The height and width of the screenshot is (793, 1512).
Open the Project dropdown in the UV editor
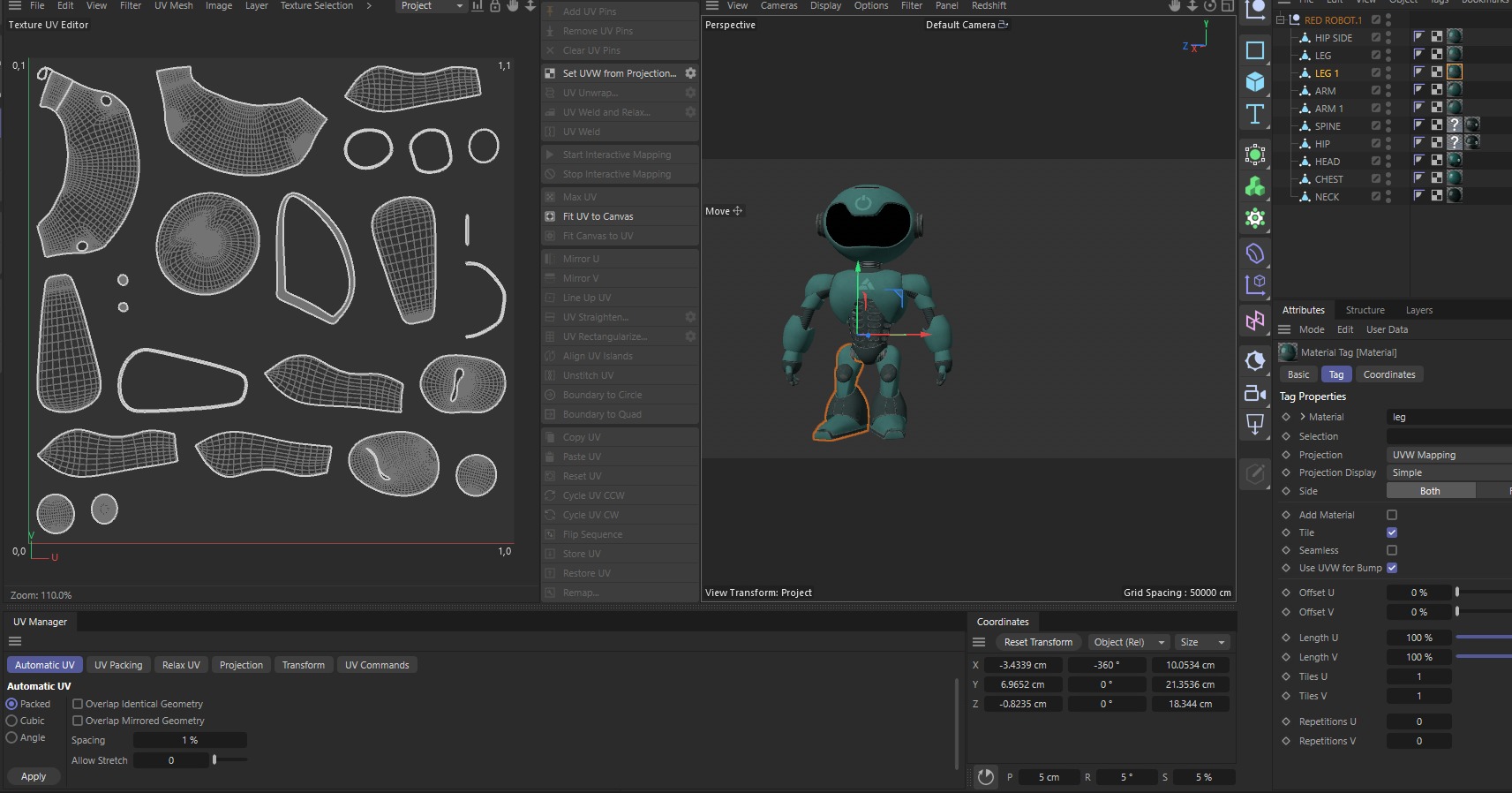click(x=431, y=6)
